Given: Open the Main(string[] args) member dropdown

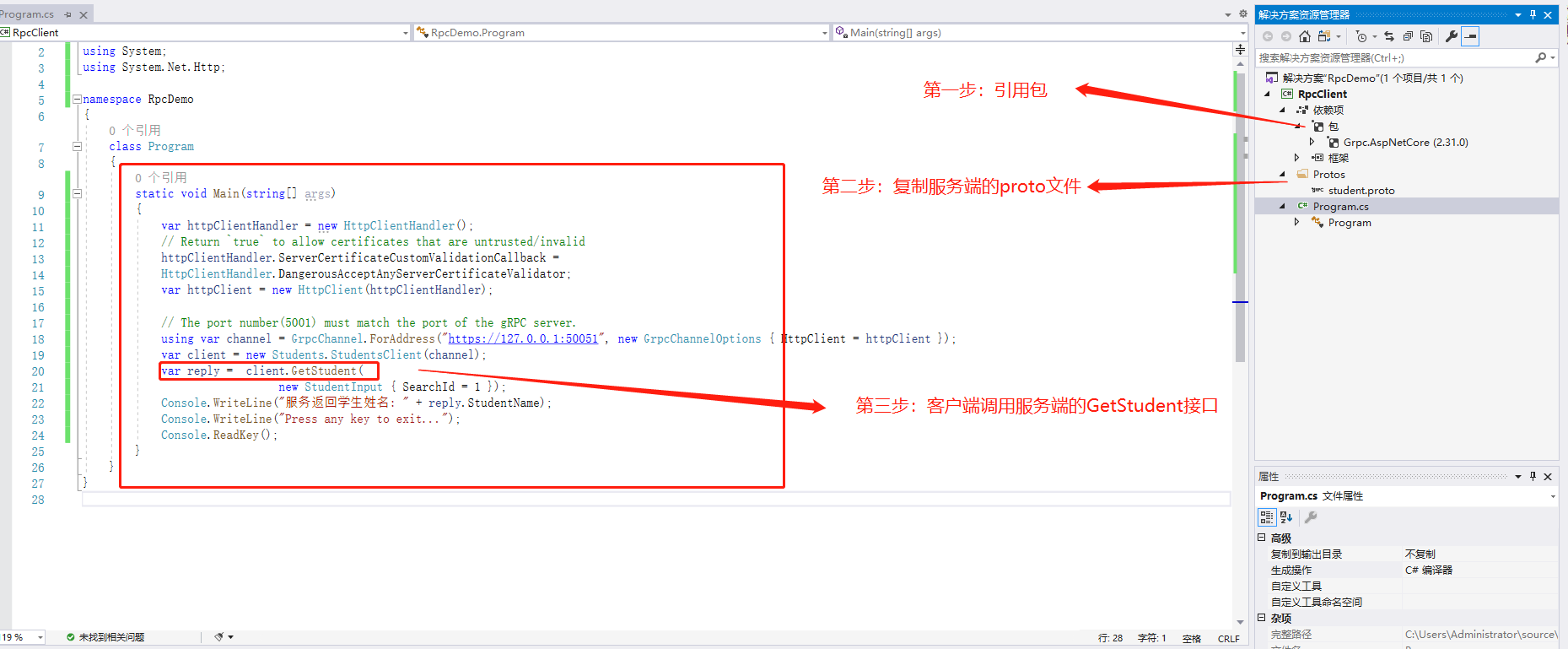Looking at the screenshot, I should [x=1242, y=33].
